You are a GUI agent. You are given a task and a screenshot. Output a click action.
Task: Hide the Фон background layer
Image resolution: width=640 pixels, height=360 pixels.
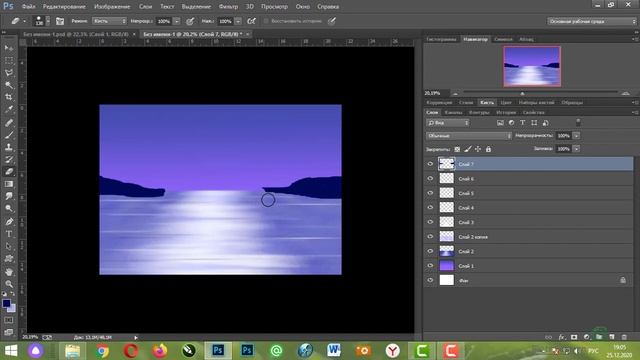pyautogui.click(x=430, y=280)
